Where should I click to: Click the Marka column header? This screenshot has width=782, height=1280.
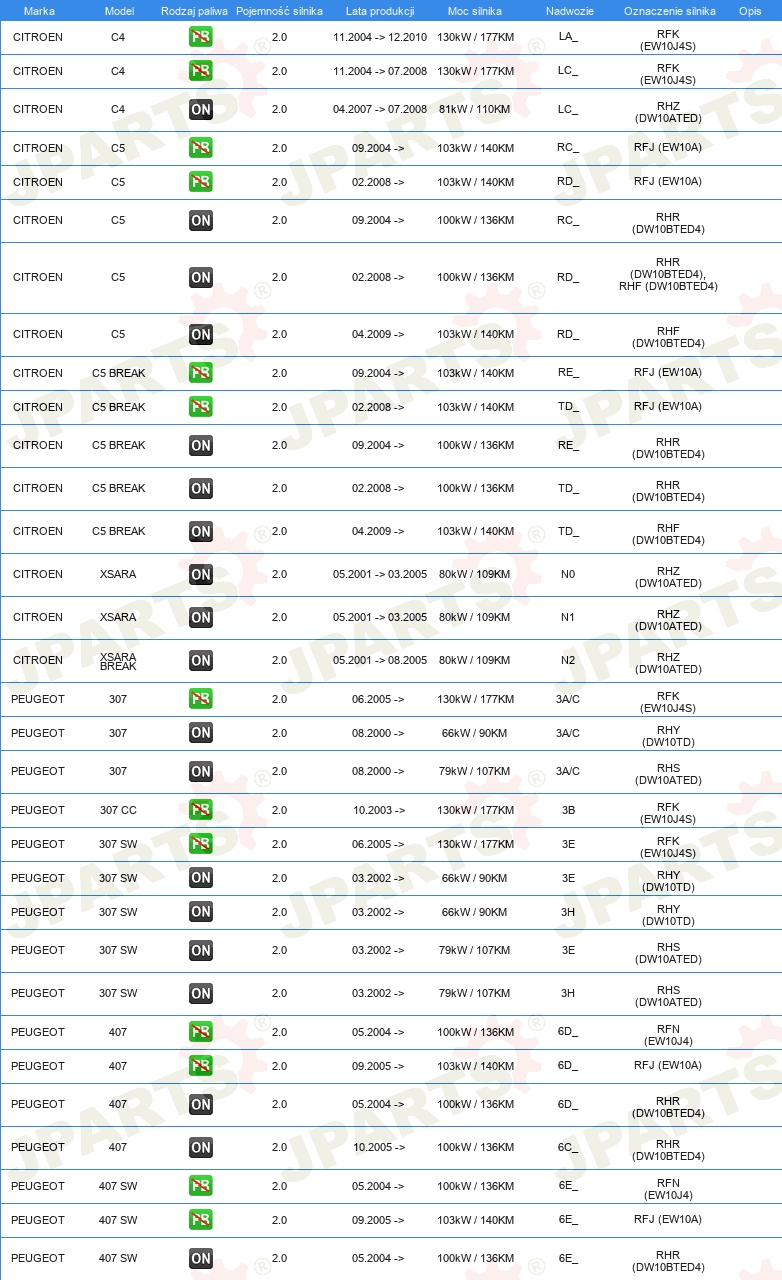pyautogui.click(x=38, y=11)
